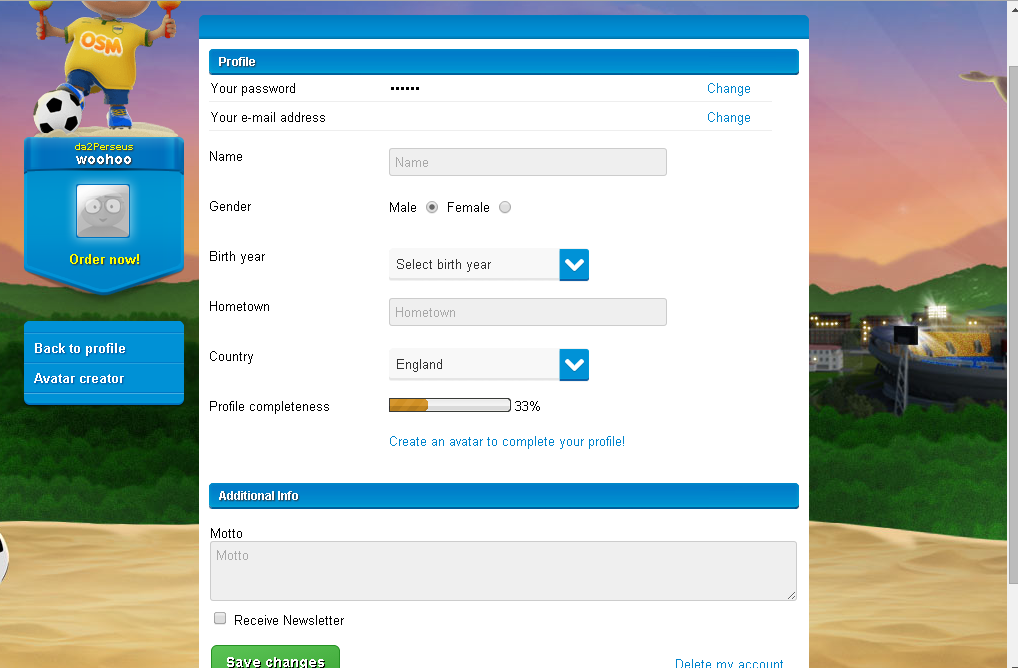Select the Male radio button
Screen dimensions: 1018x668
click(x=432, y=207)
